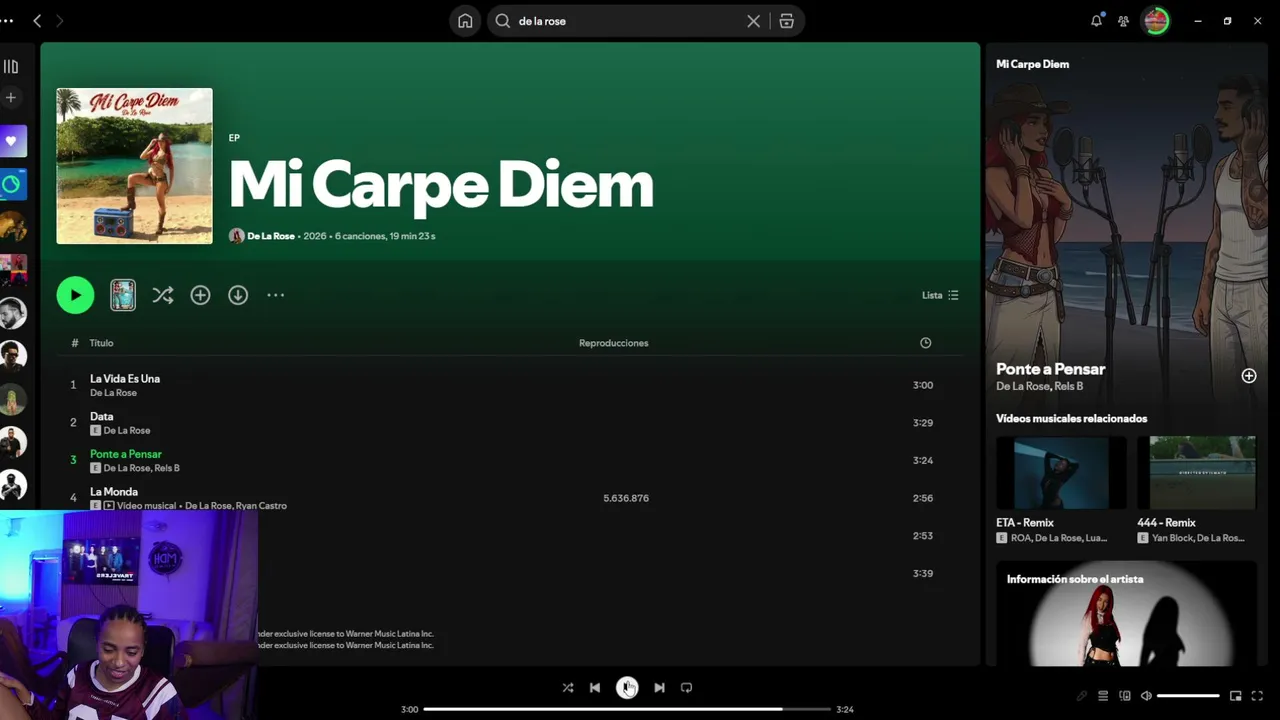1280x720 pixels.
Task: Open the three-dot app menu at top left
Action: (7, 21)
